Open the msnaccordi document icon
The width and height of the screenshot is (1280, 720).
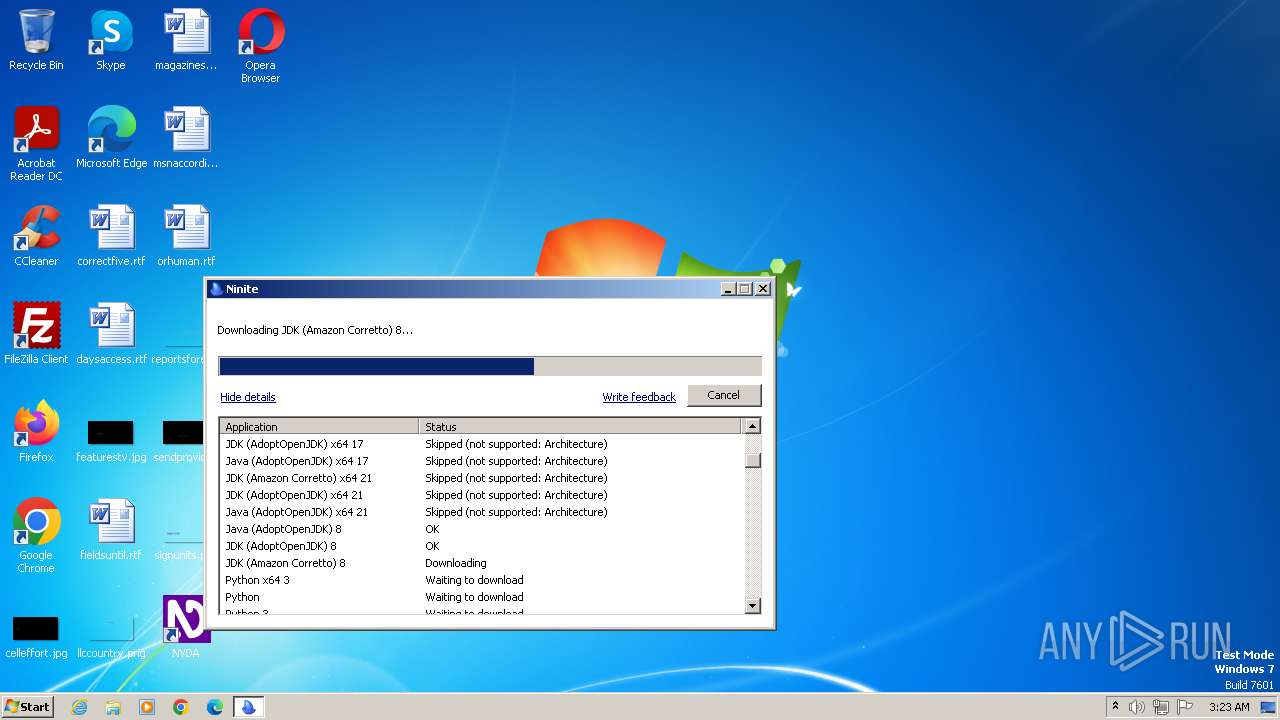pyautogui.click(x=186, y=138)
